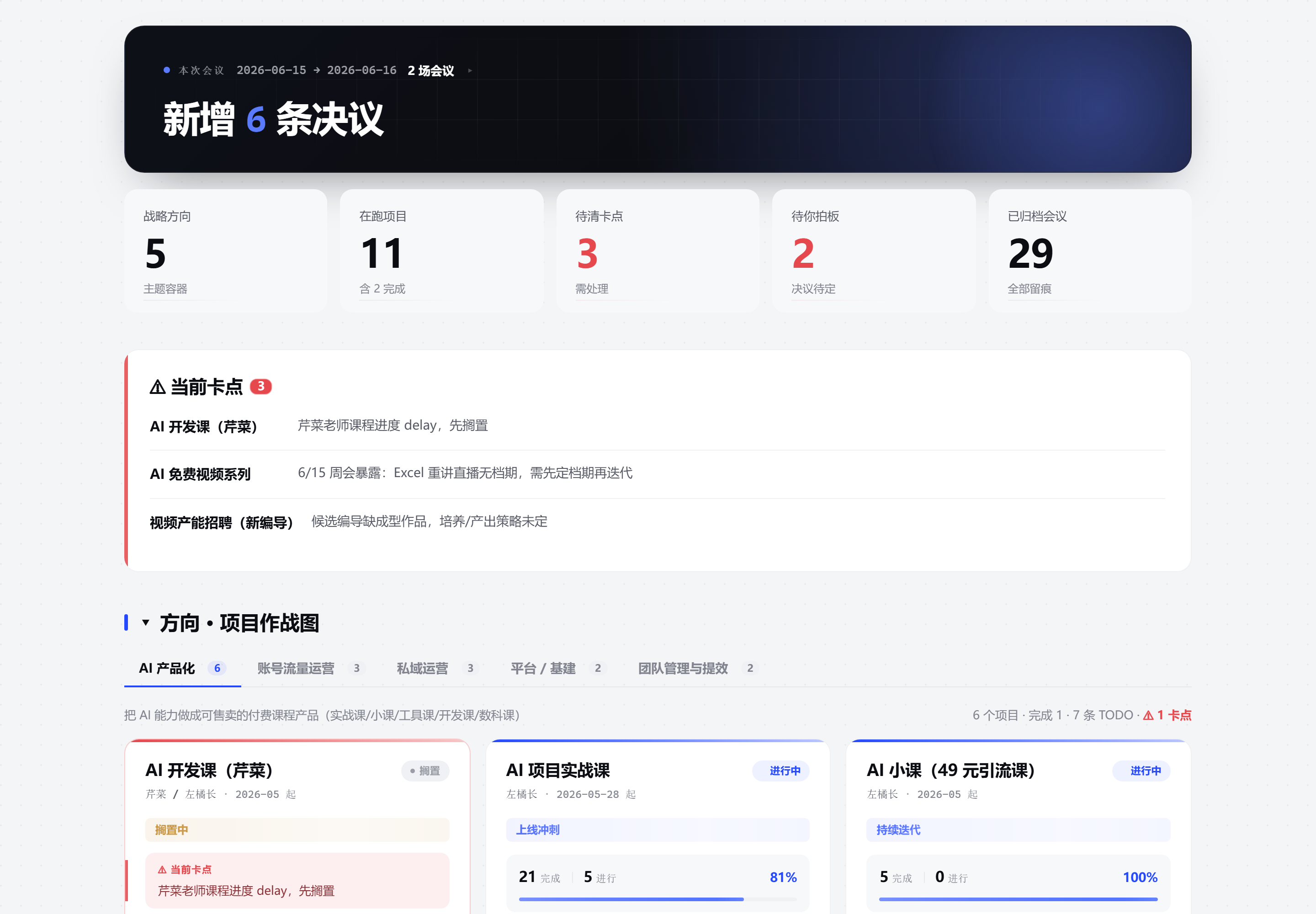Select the 平台 / 基建 tab
This screenshot has width=1316, height=914.
[x=558, y=668]
